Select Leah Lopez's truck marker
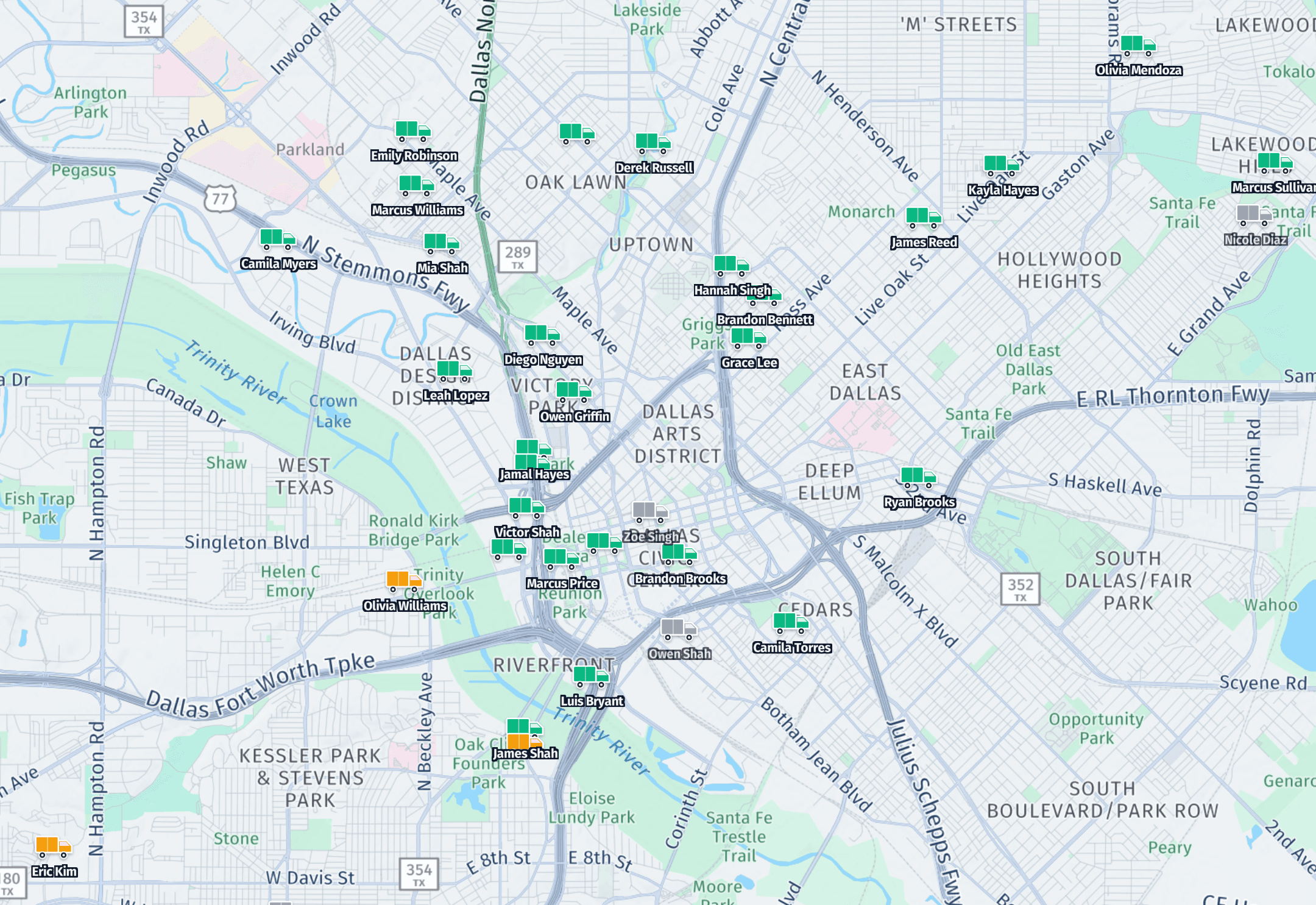The image size is (1316, 905). (x=455, y=371)
